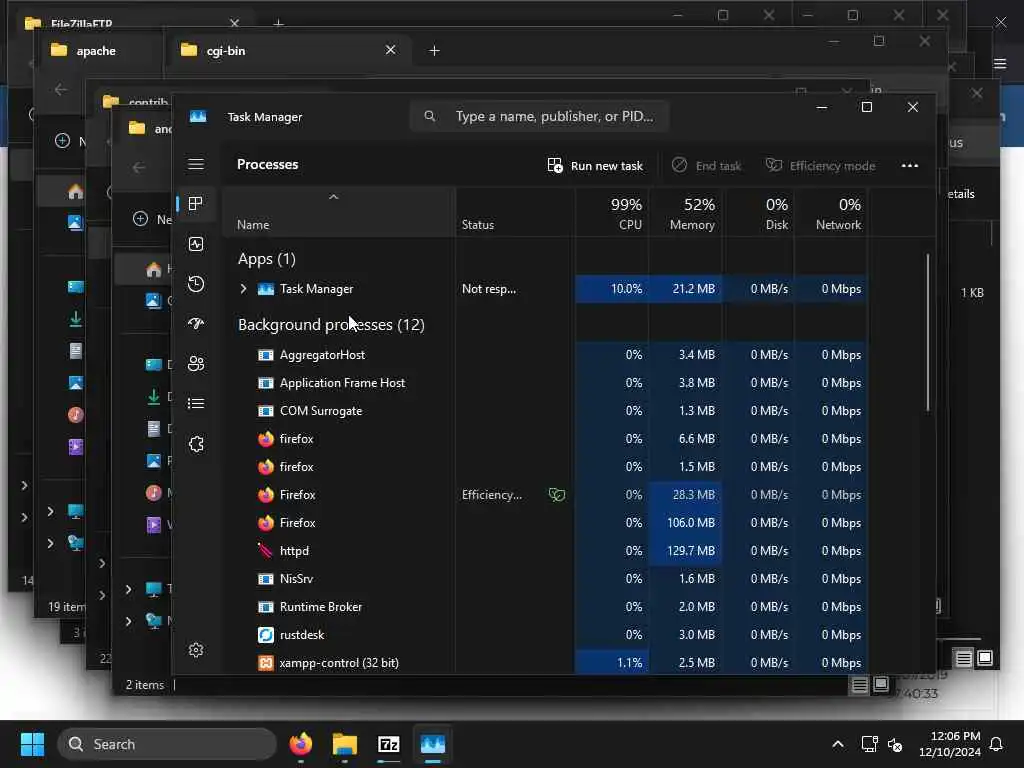Select the NisSrv process

[x=547, y=579]
